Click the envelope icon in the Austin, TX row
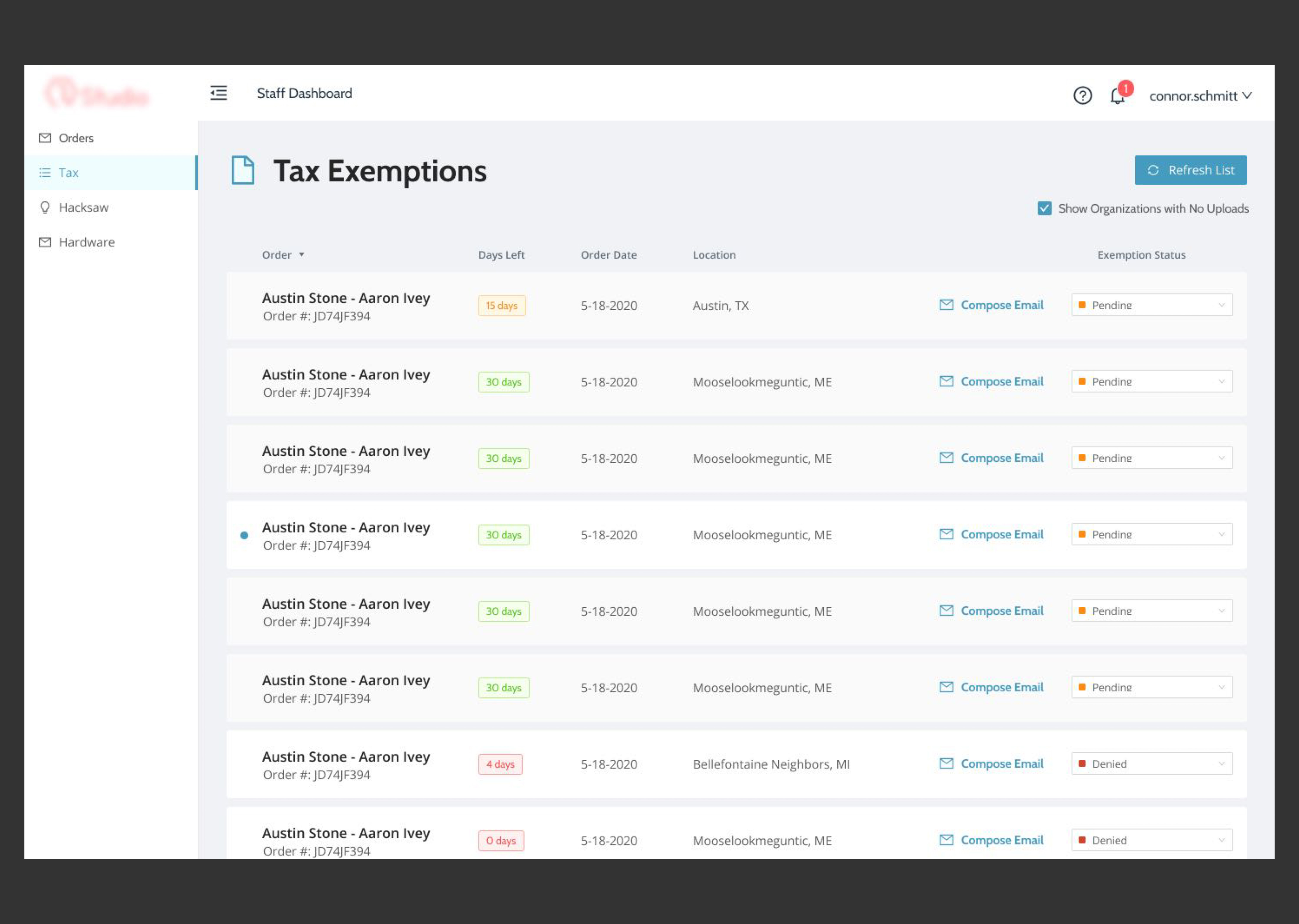The height and width of the screenshot is (924, 1299). [x=946, y=305]
